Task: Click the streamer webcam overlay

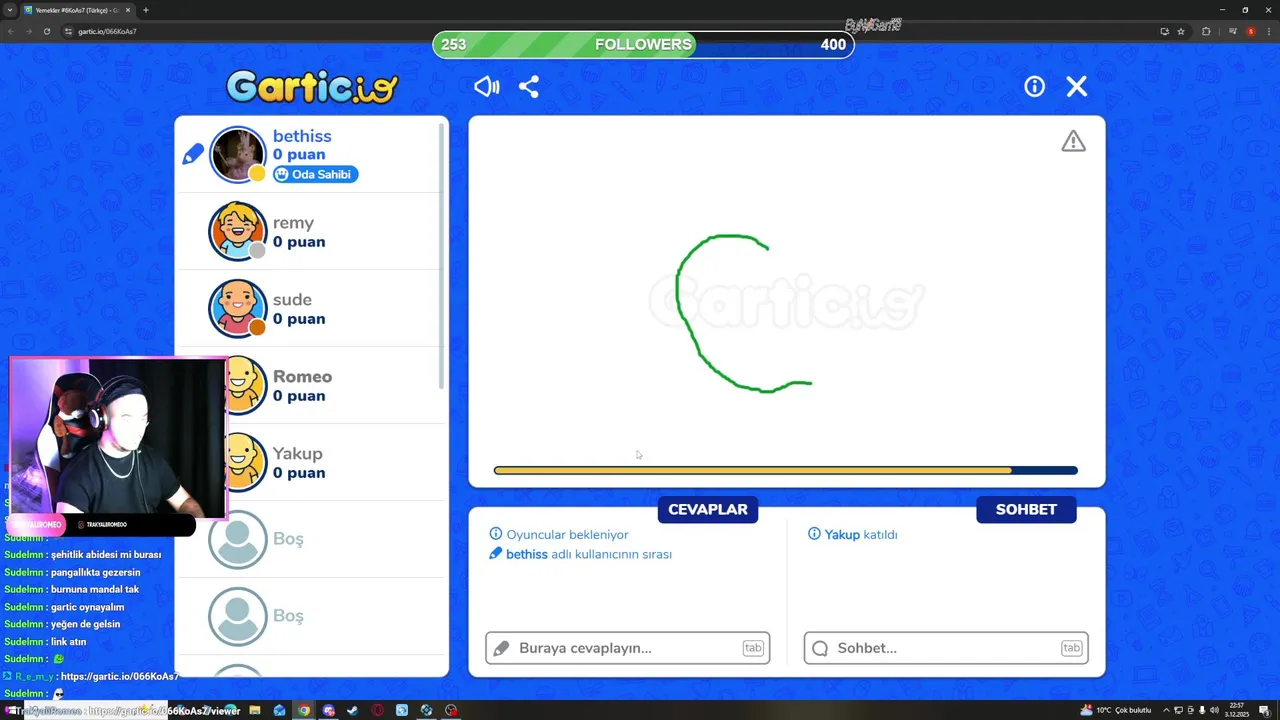Action: (118, 438)
